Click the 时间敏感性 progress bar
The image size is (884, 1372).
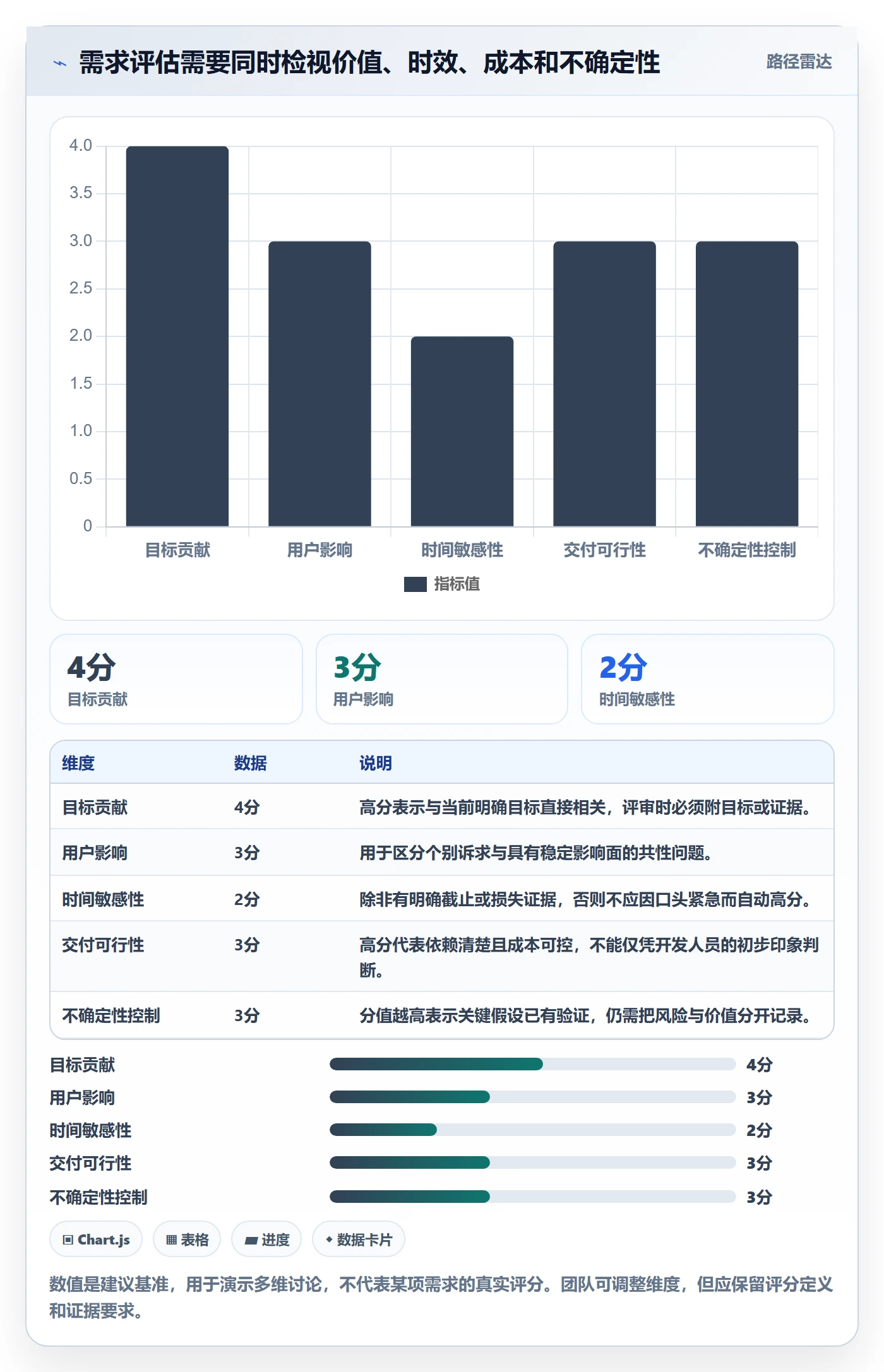pos(532,1130)
